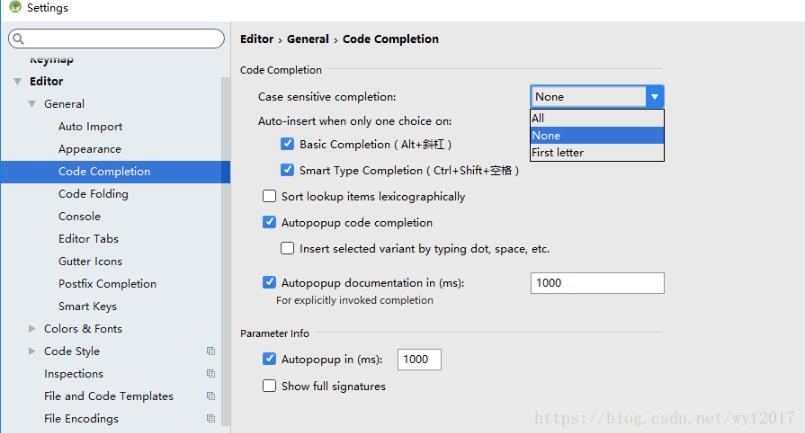Click the icon beside File and Code Templates
Image resolution: width=805 pixels, height=433 pixels.
[211, 397]
